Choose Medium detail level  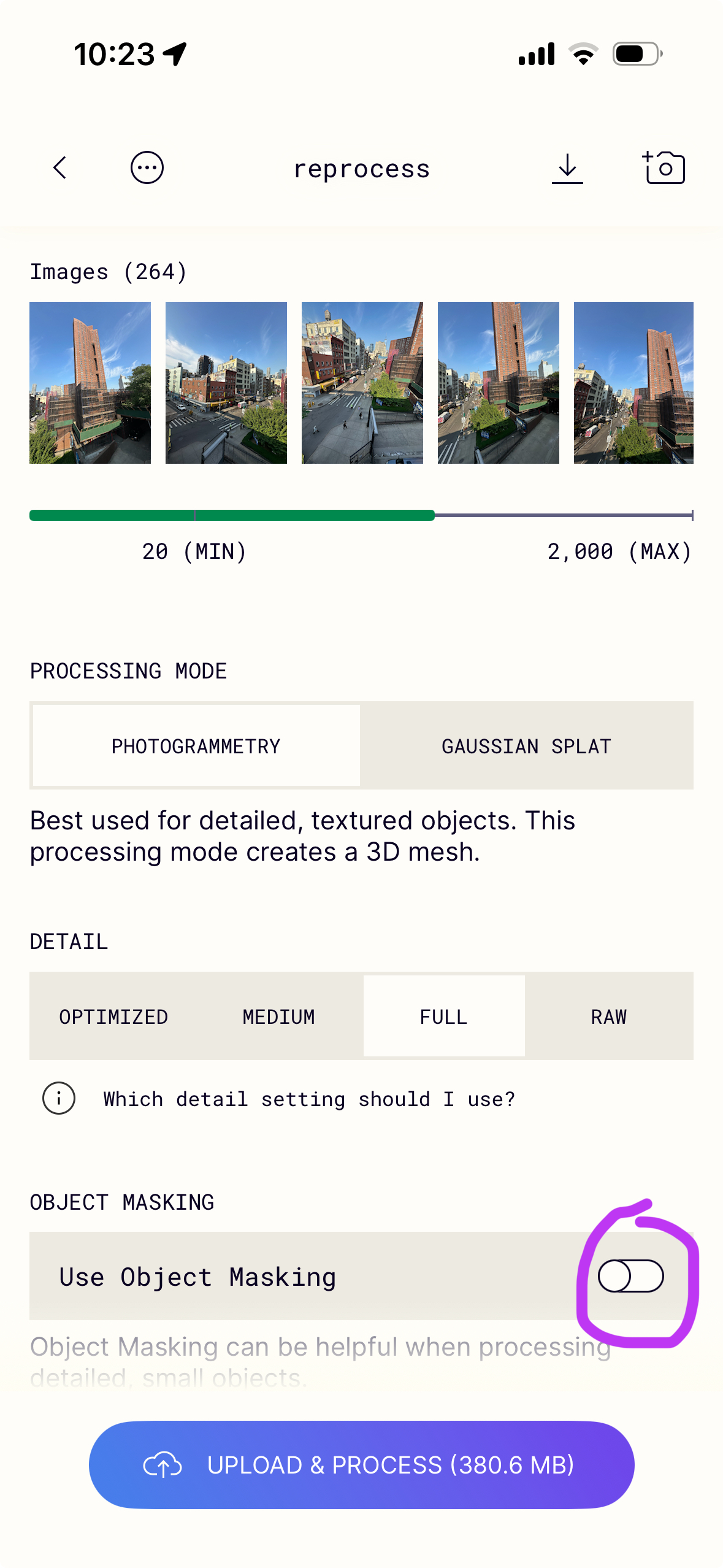278,1017
